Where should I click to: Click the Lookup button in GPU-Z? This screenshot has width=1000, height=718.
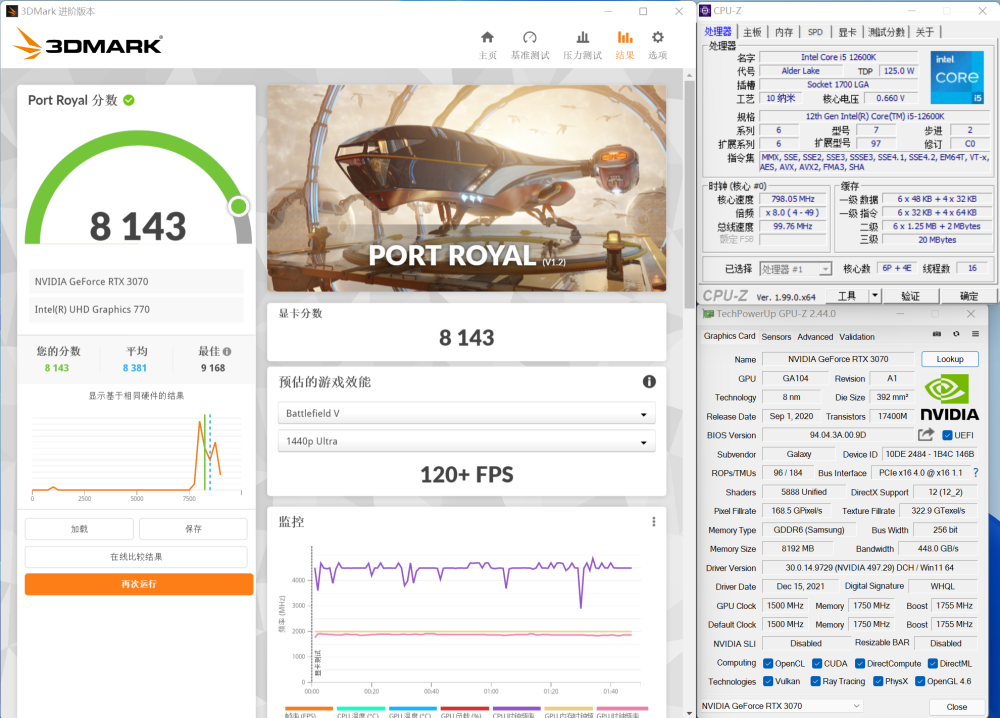tap(949, 359)
